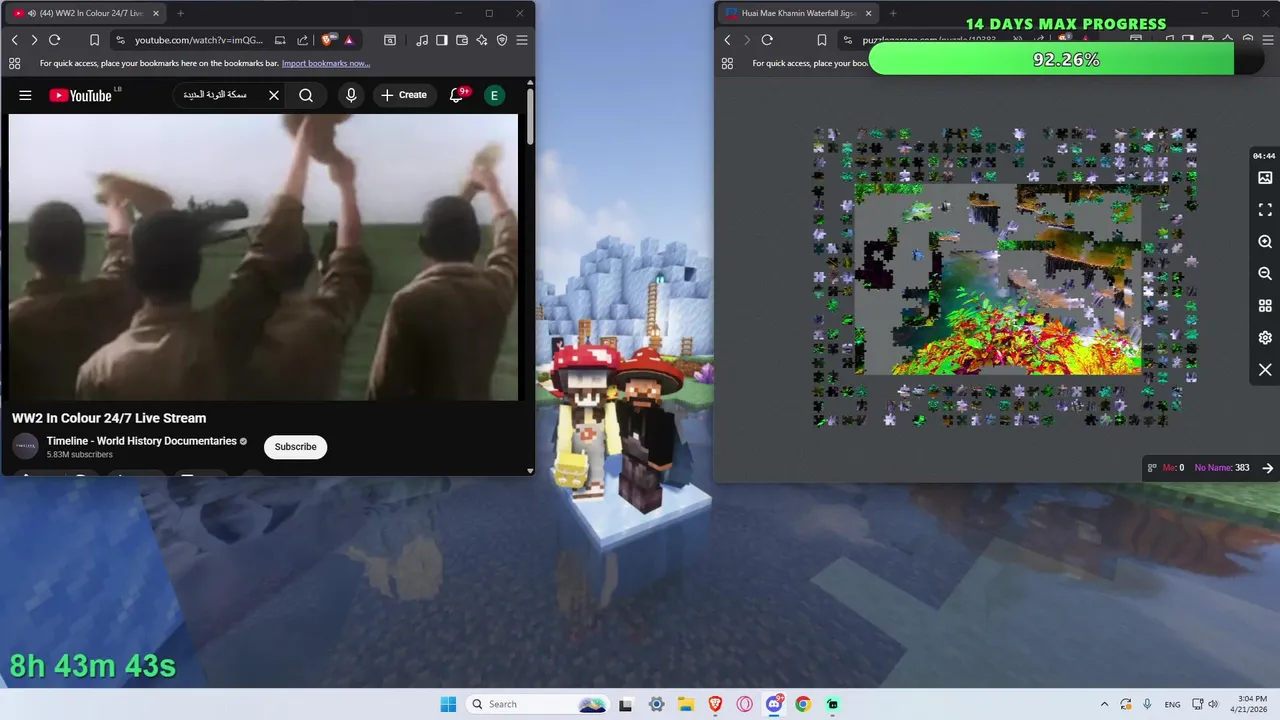1280x720 pixels.
Task: Bookmark the YouTube page
Action: [x=94, y=40]
